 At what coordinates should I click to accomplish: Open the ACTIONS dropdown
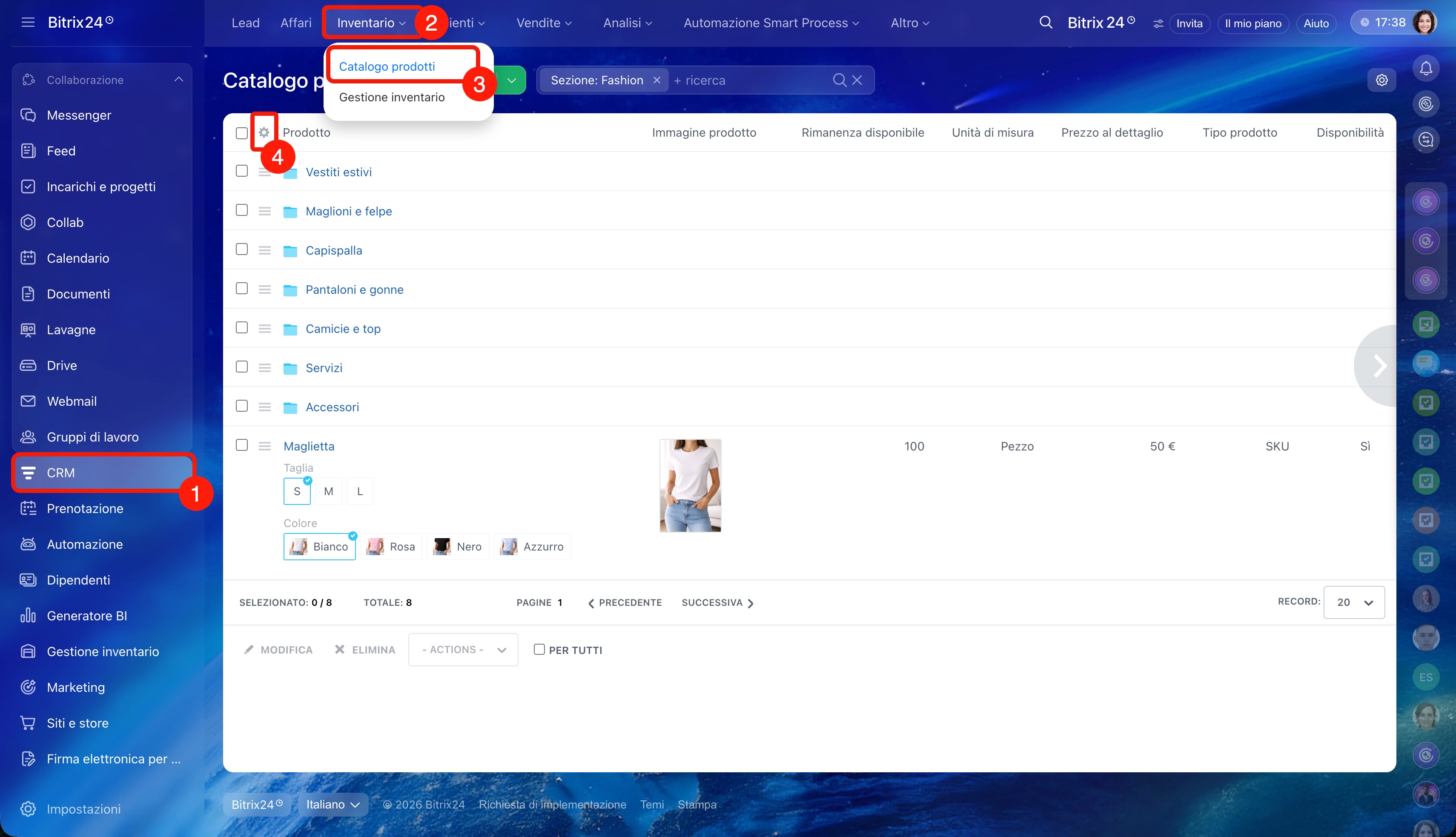(463, 650)
